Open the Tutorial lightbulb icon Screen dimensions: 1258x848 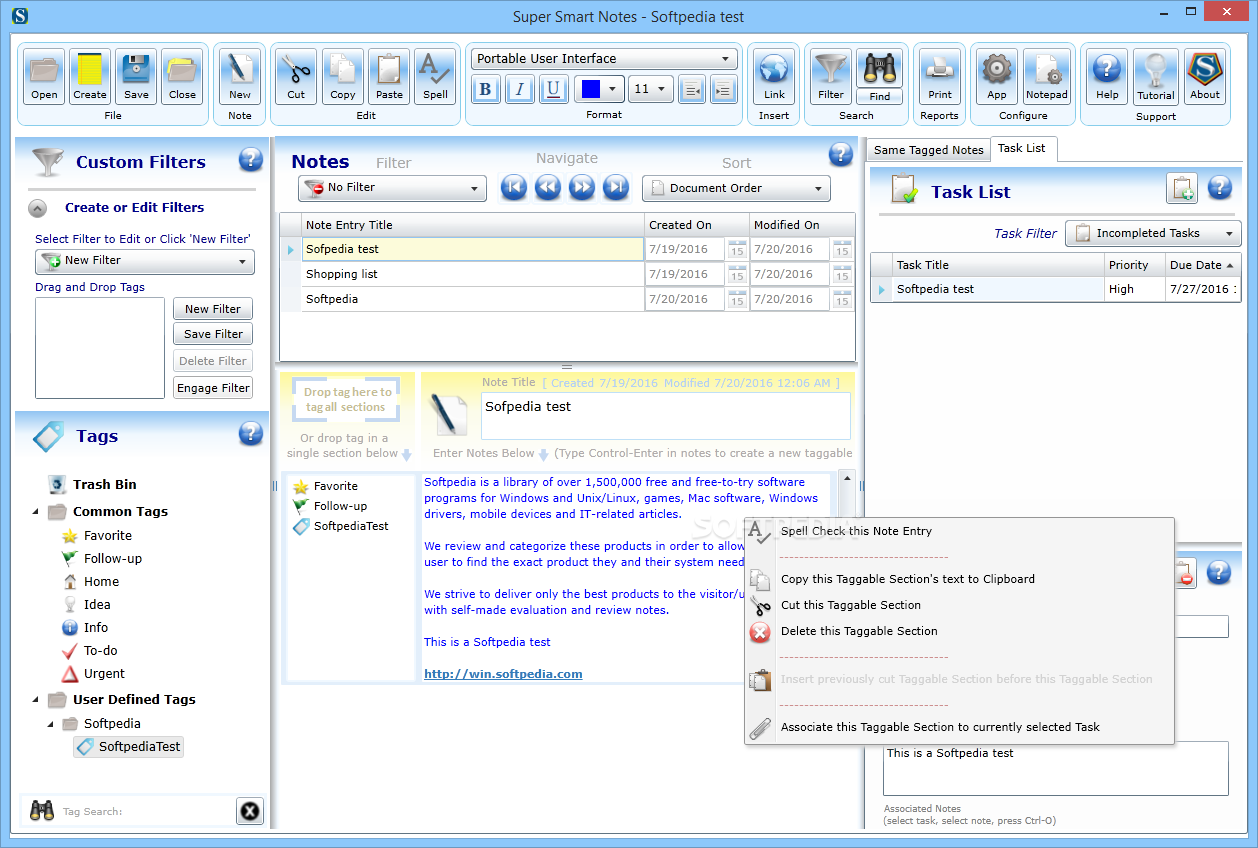coord(1156,76)
